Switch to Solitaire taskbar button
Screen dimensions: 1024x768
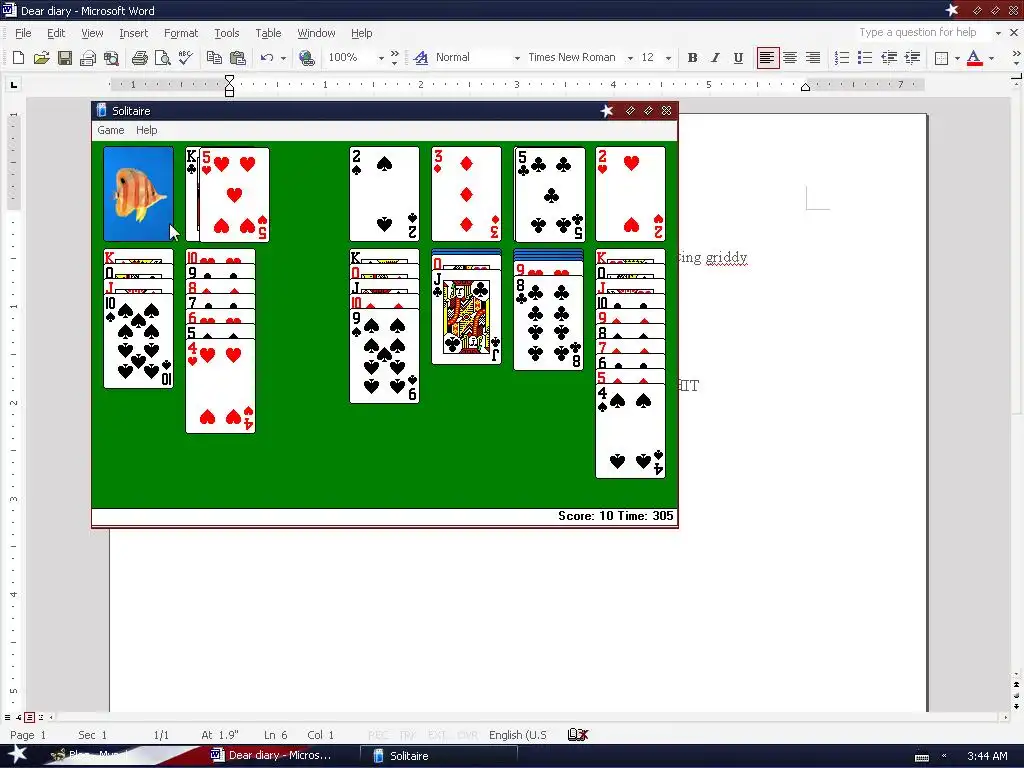tap(438, 756)
